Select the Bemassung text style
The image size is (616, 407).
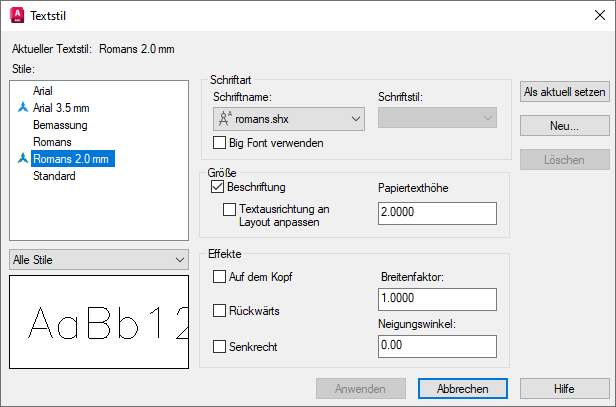pos(60,125)
